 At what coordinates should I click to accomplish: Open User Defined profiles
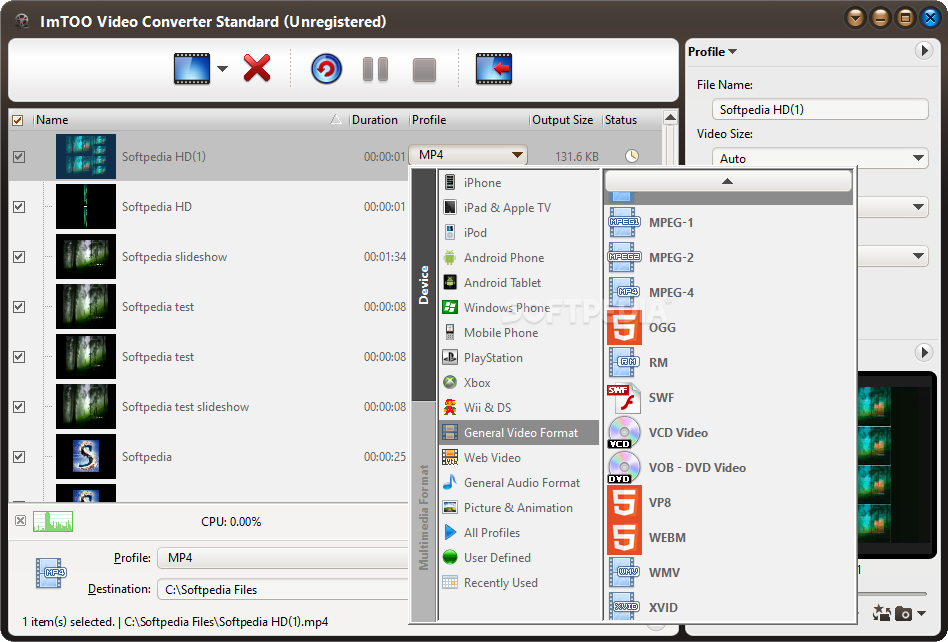coord(519,558)
